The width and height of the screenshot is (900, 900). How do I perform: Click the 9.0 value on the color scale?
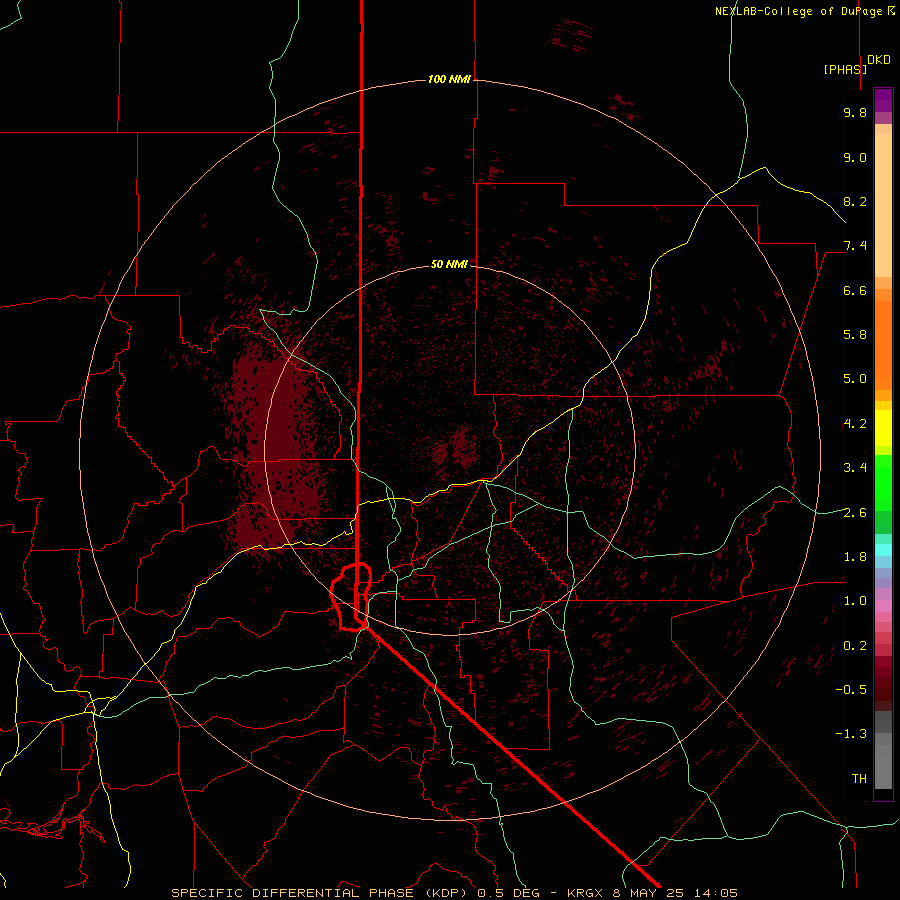855,157
